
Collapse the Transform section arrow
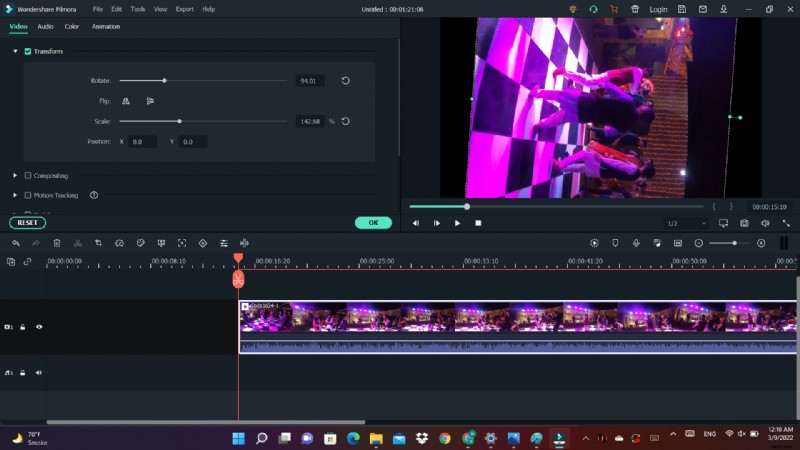[15, 51]
